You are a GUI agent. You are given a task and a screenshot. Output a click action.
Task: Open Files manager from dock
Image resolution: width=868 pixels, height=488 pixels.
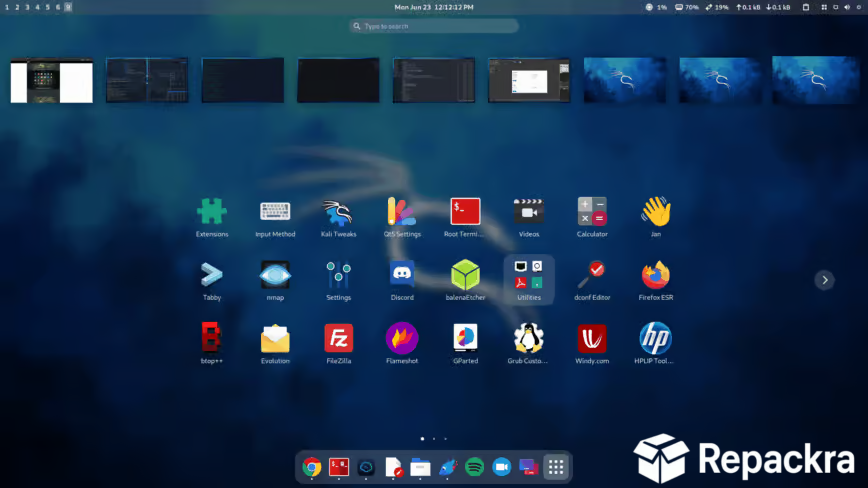[420, 467]
